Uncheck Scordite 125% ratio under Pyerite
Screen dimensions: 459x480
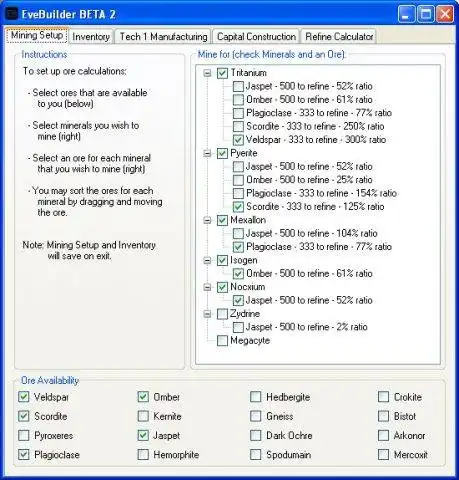[238, 207]
